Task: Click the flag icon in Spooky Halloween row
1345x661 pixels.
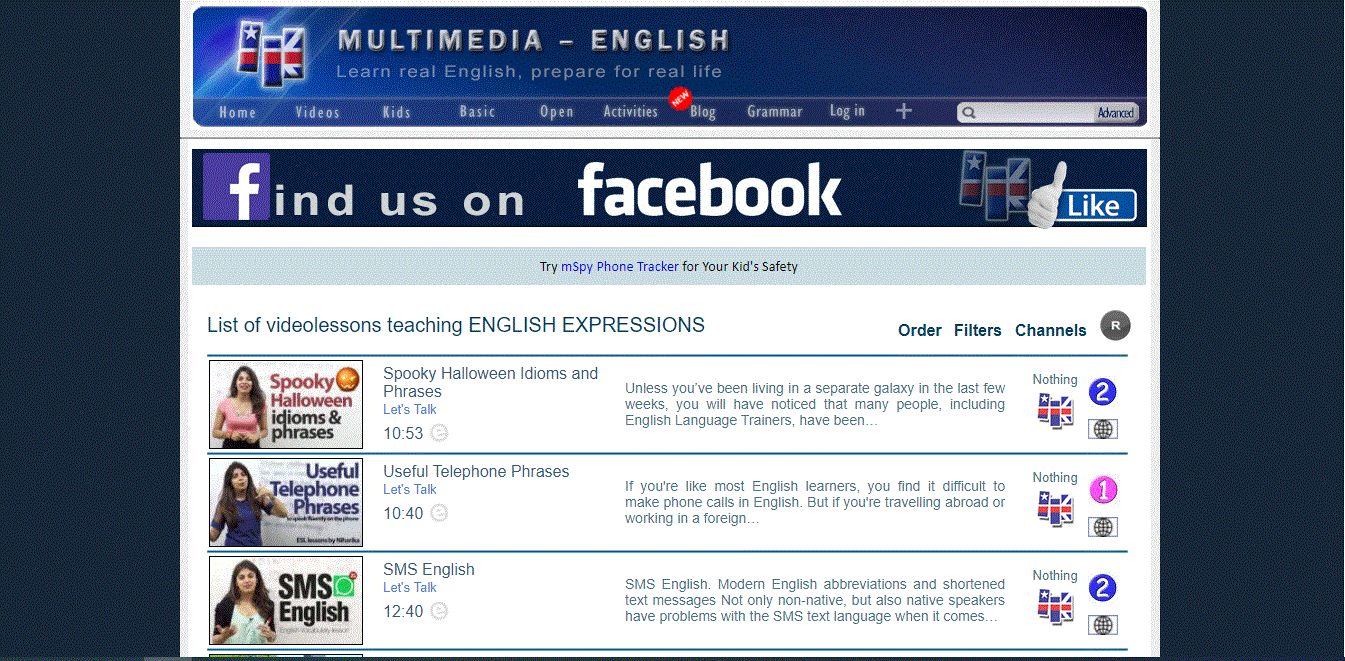Action: point(1055,411)
